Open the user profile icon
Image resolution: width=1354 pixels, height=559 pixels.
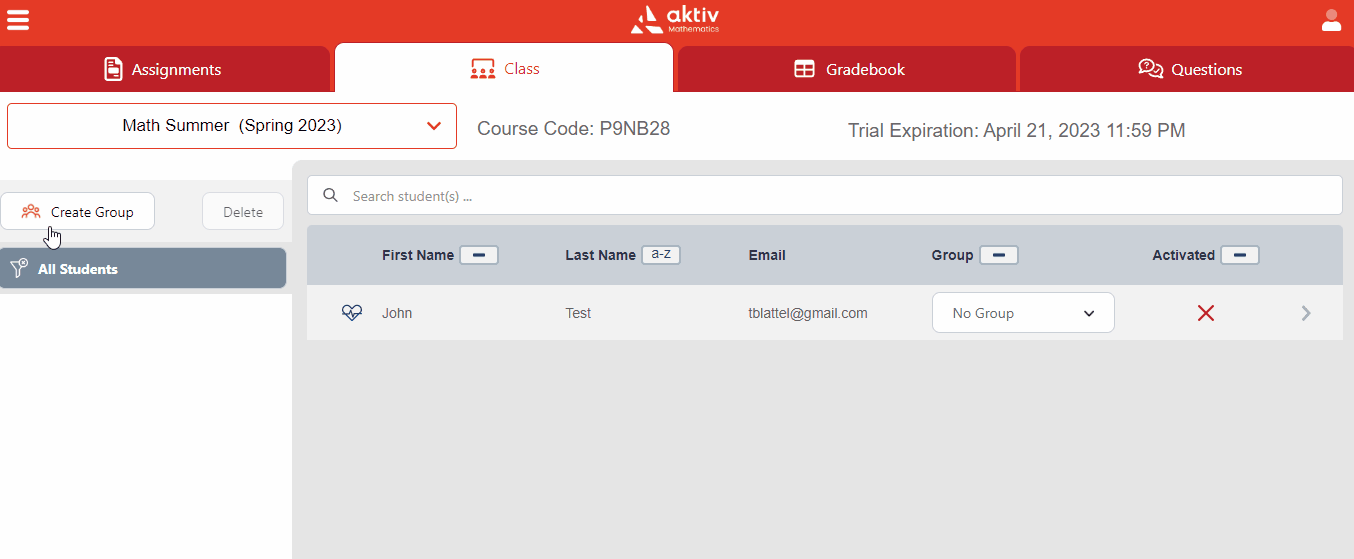(1331, 20)
